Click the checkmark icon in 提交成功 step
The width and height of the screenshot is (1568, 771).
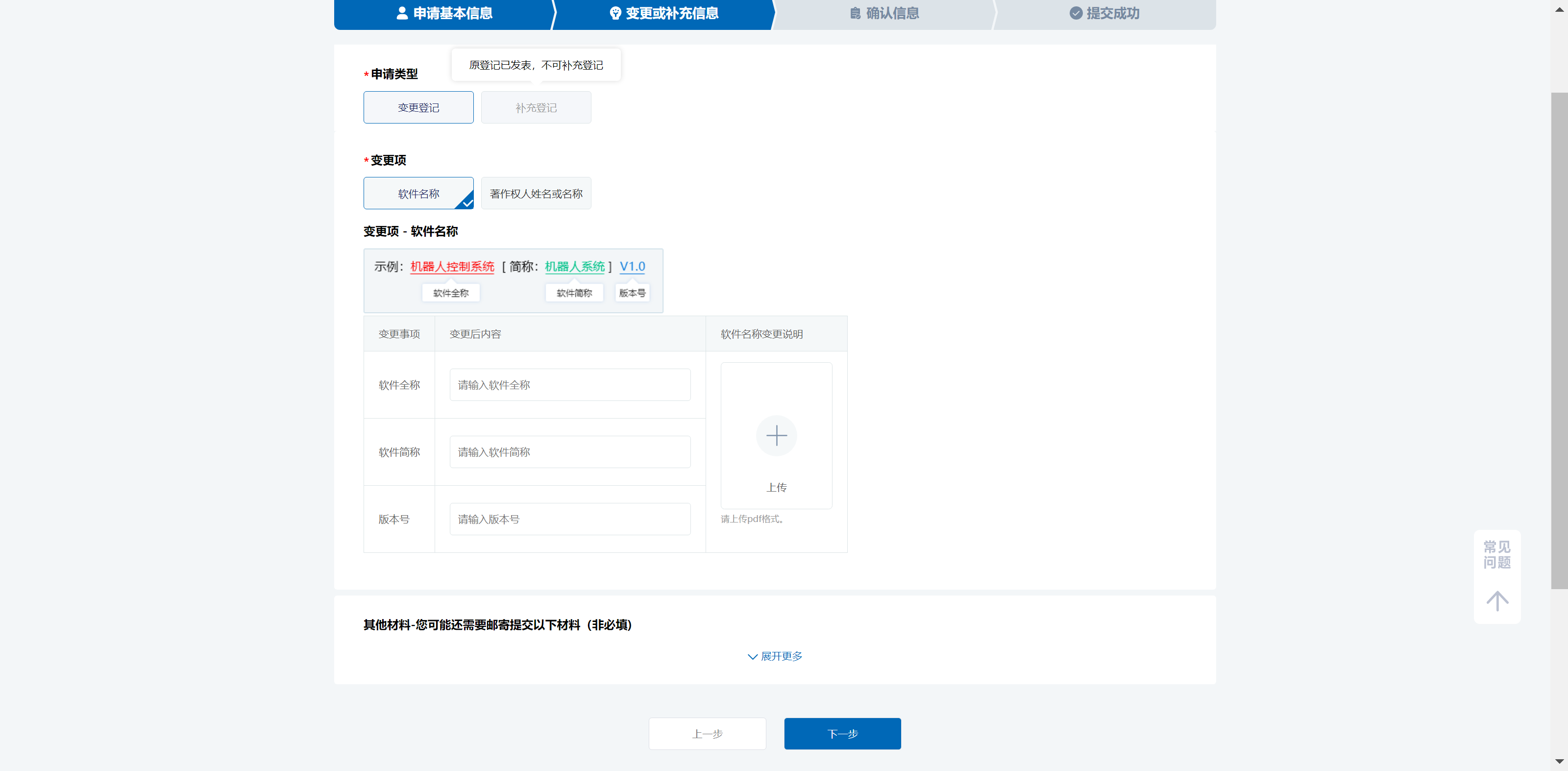click(x=1076, y=13)
